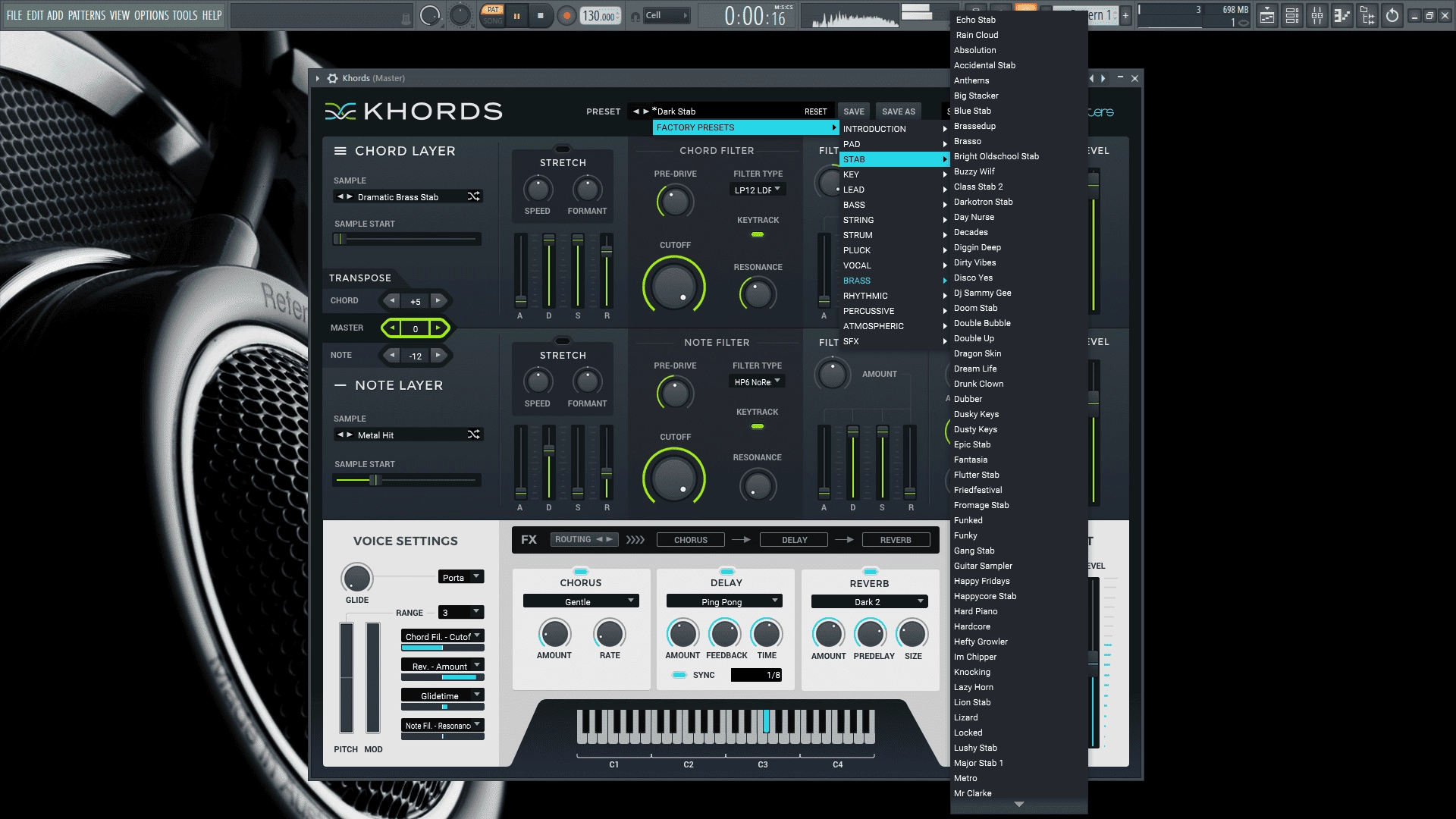
Task: Toggle the Reverb effect power switch
Action: pos(870,571)
